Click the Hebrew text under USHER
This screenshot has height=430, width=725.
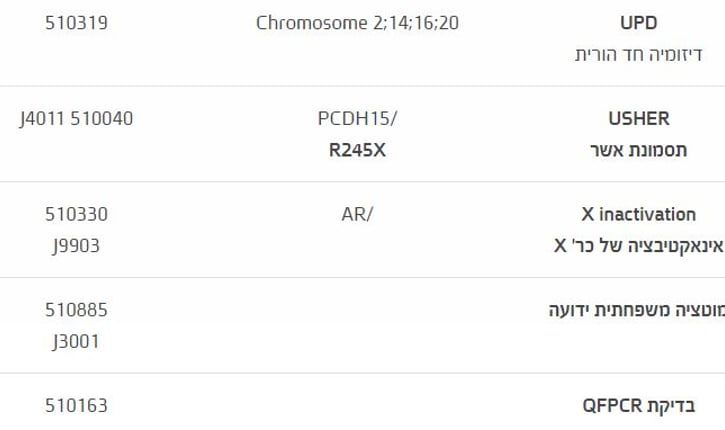tap(639, 150)
